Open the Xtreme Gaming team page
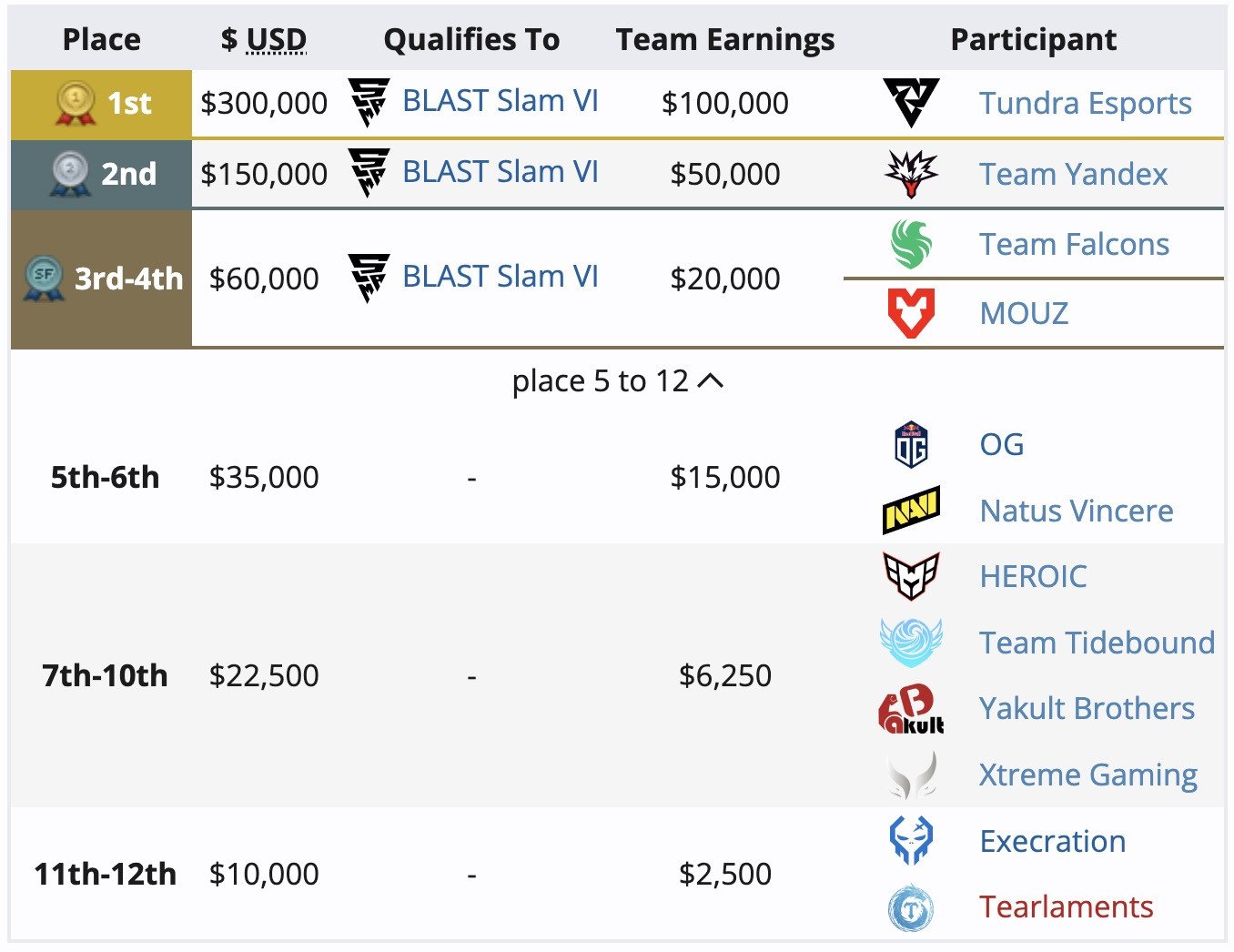 tap(1087, 775)
